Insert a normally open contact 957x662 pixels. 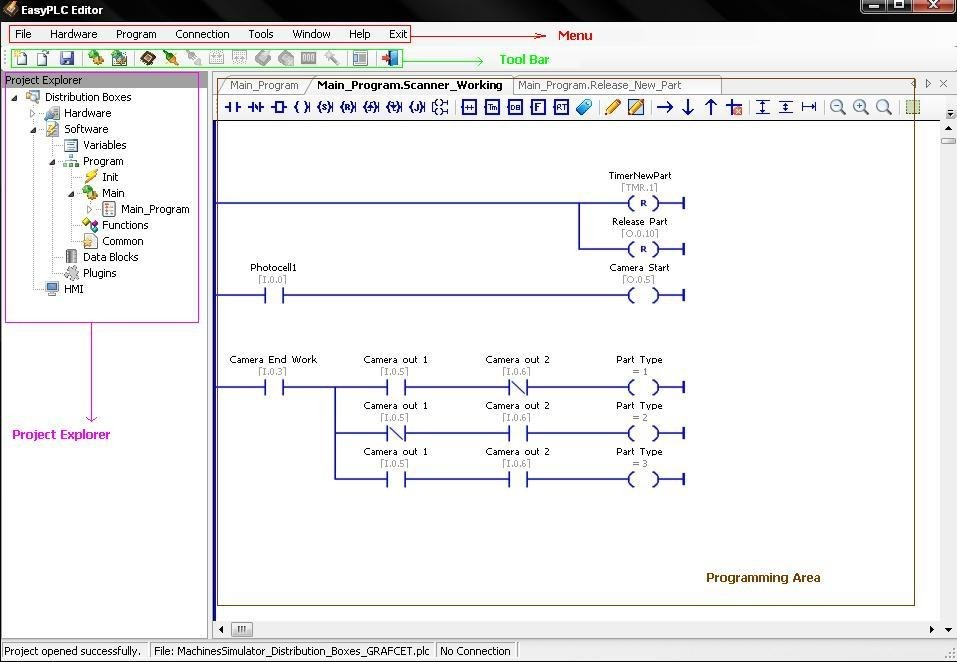tap(233, 107)
